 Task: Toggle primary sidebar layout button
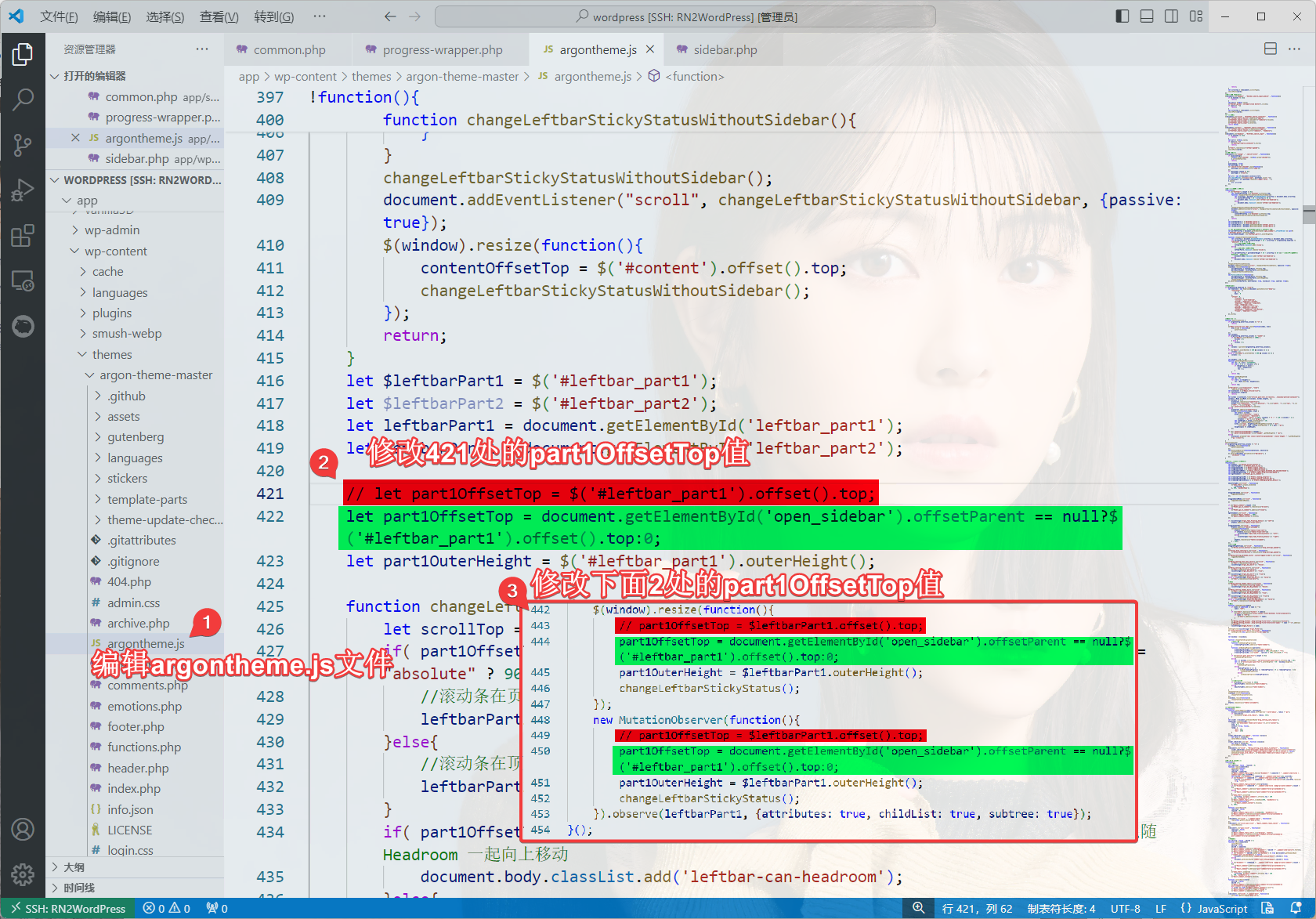tap(1122, 16)
